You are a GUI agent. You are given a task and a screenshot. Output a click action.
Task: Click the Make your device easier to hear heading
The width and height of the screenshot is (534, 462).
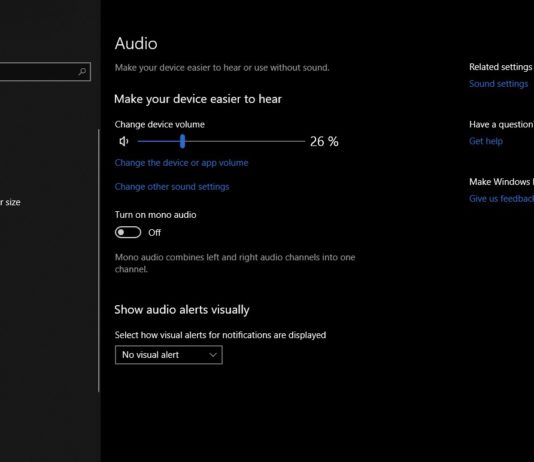click(198, 99)
